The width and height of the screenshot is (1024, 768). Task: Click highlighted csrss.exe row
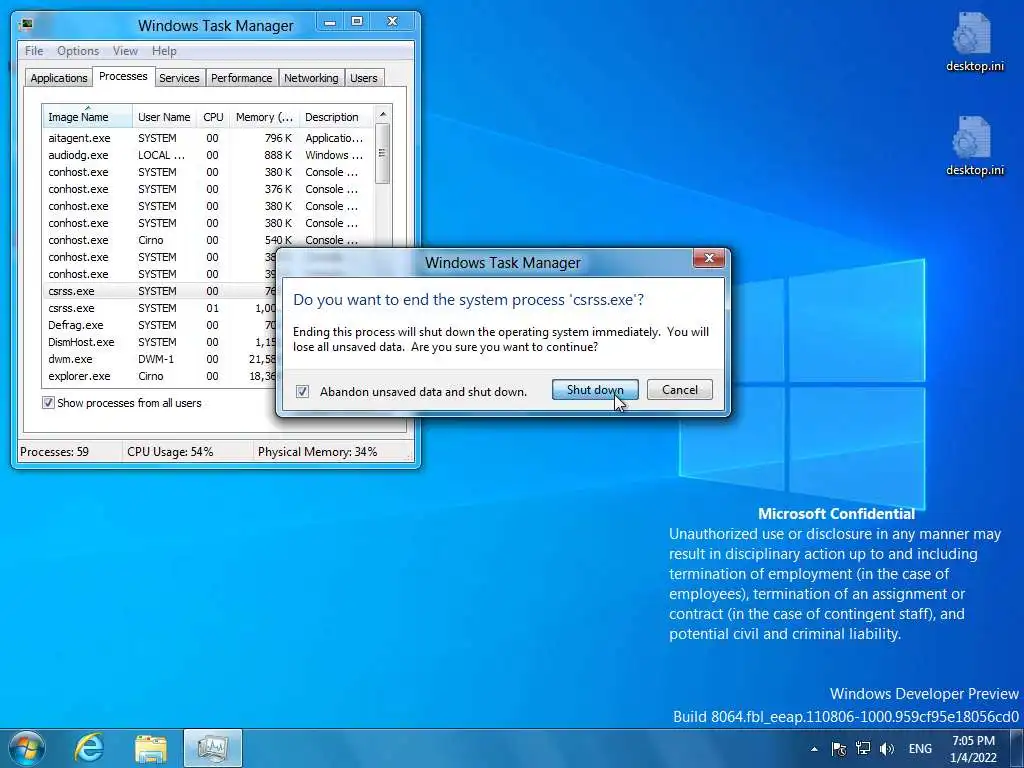tap(160, 291)
